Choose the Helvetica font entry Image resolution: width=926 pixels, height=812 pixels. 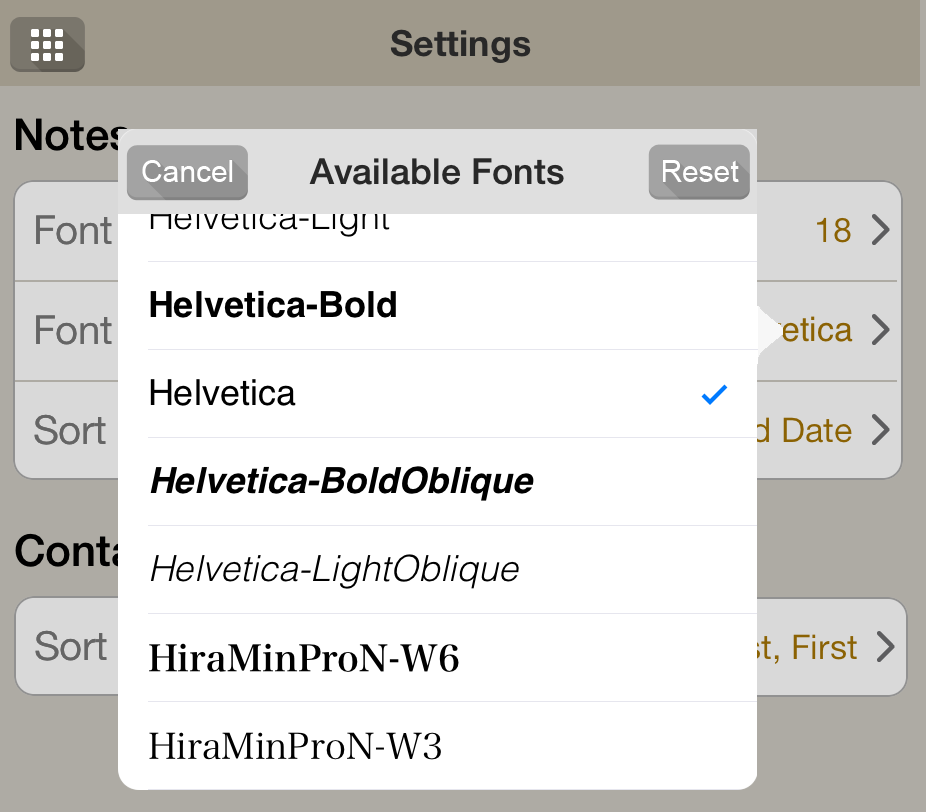438,394
